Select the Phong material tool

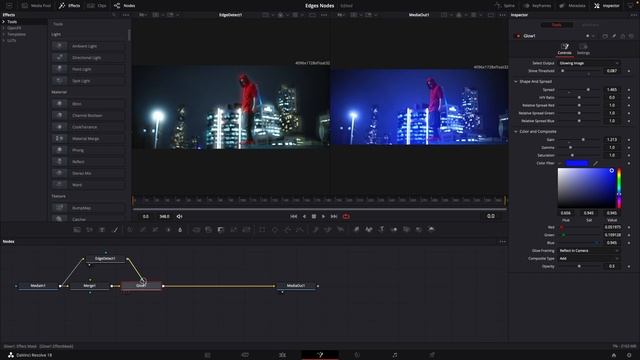(88, 150)
